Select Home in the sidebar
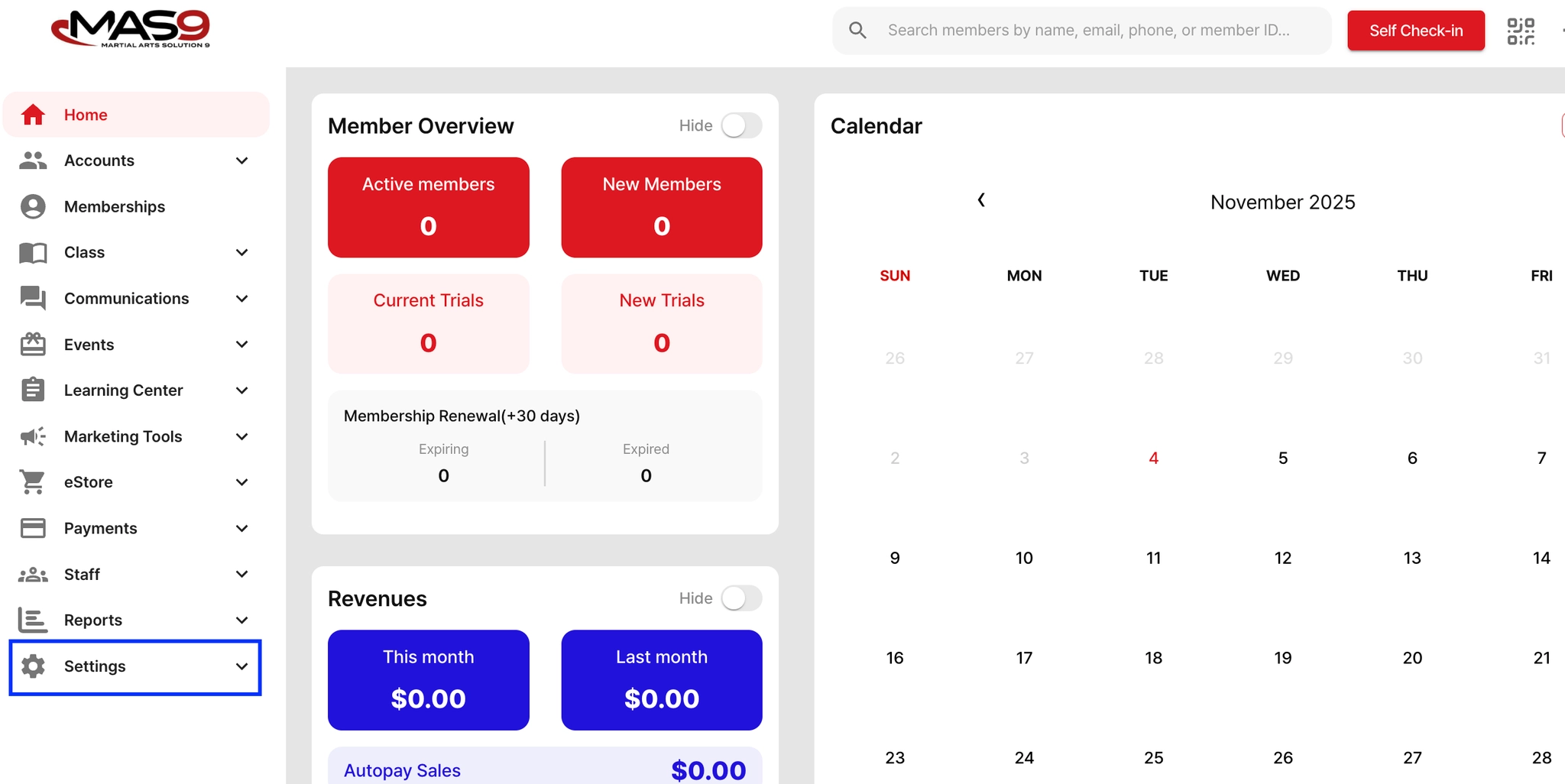Viewport: 1565px width, 784px height. [136, 115]
